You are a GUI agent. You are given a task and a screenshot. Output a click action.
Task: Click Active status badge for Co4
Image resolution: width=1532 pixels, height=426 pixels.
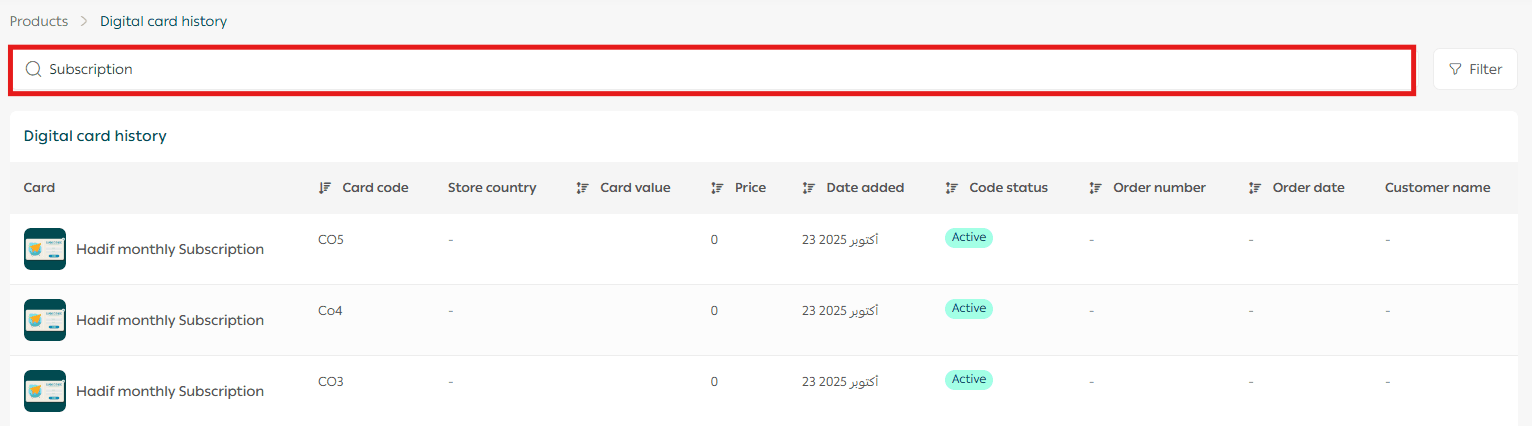tap(968, 308)
